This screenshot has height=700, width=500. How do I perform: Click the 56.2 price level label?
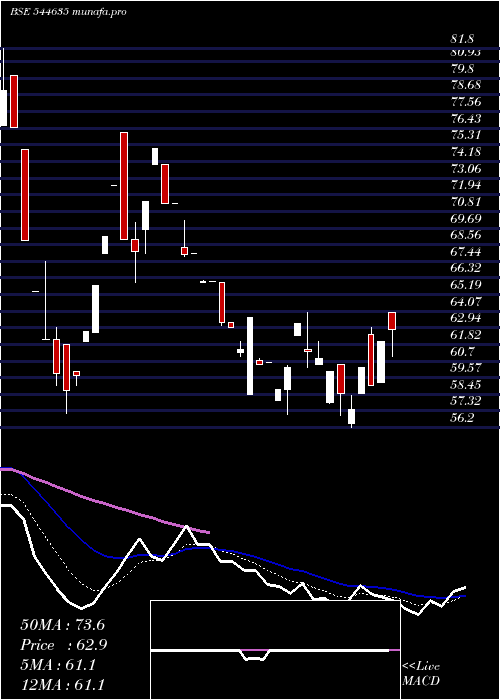[462, 418]
